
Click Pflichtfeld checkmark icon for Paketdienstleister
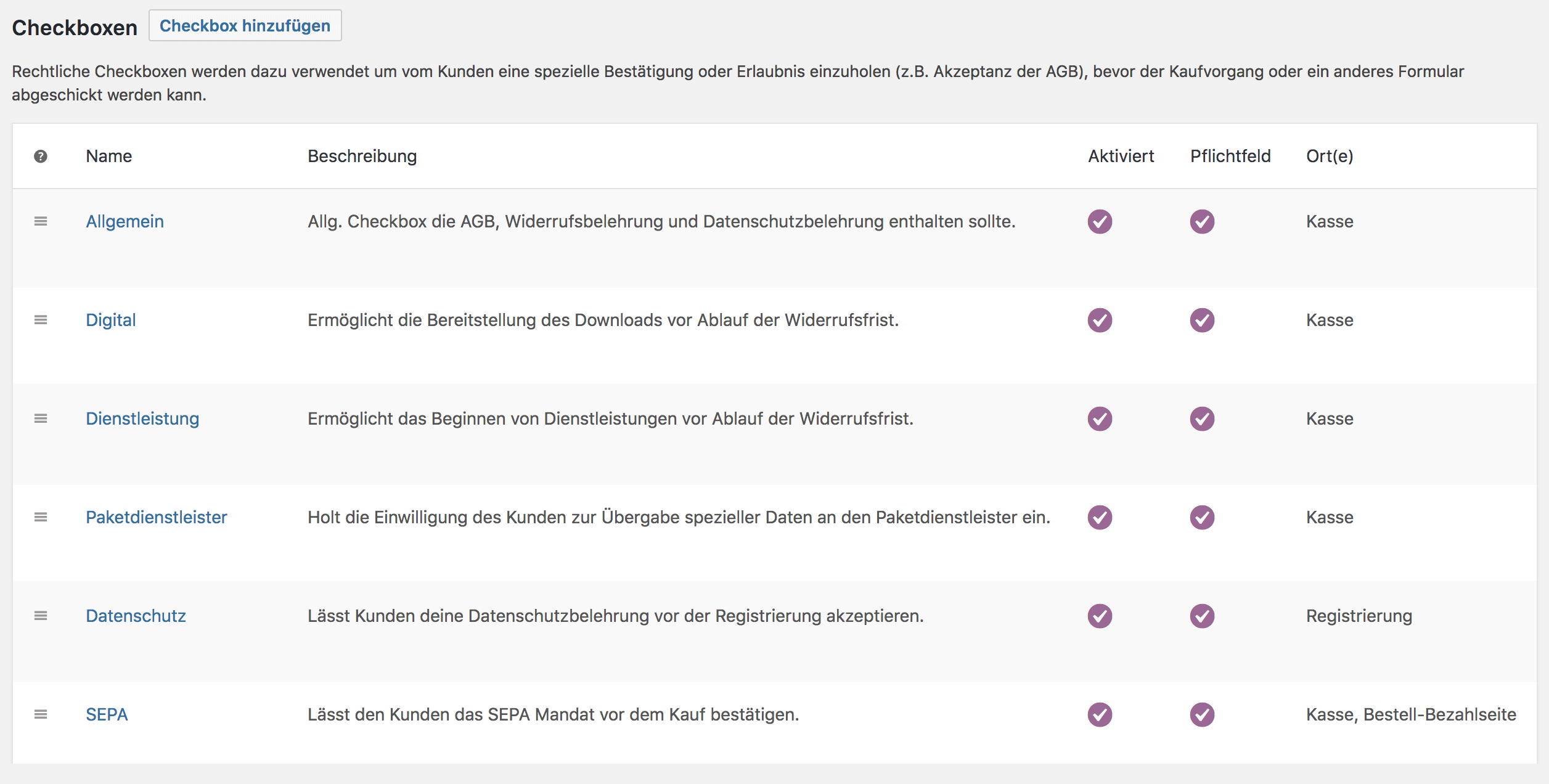pos(1202,518)
